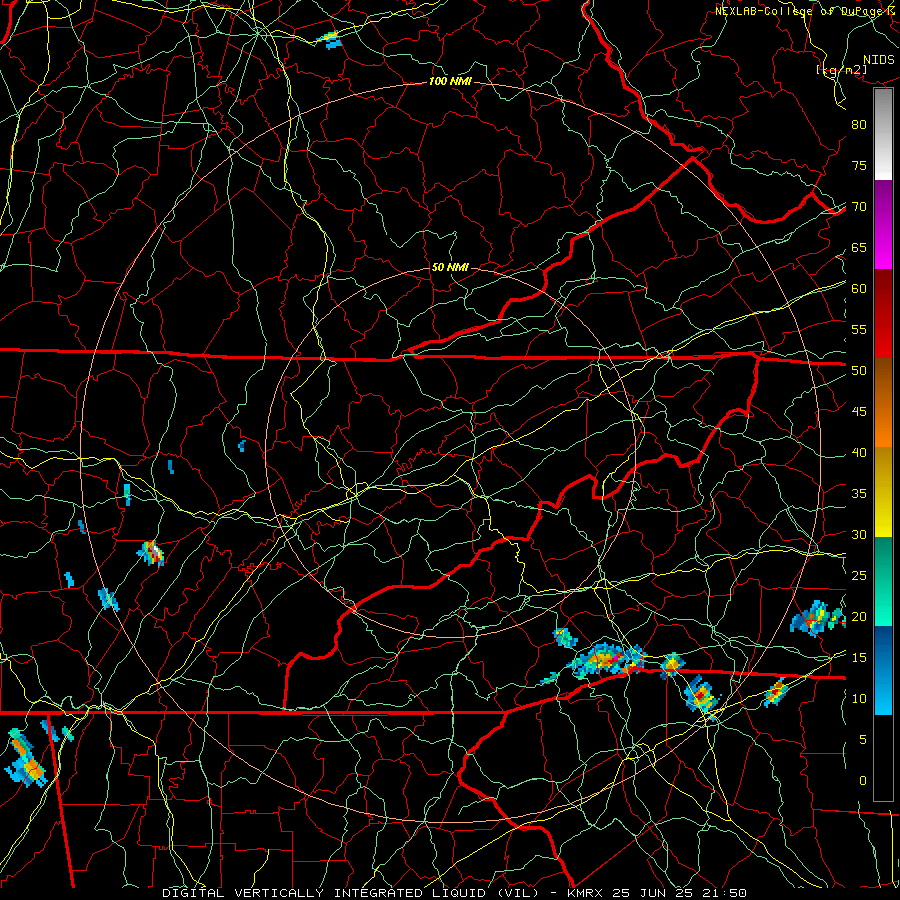Click the 45 value on the VIL scale
Viewport: 900px width, 900px height.
(x=859, y=412)
